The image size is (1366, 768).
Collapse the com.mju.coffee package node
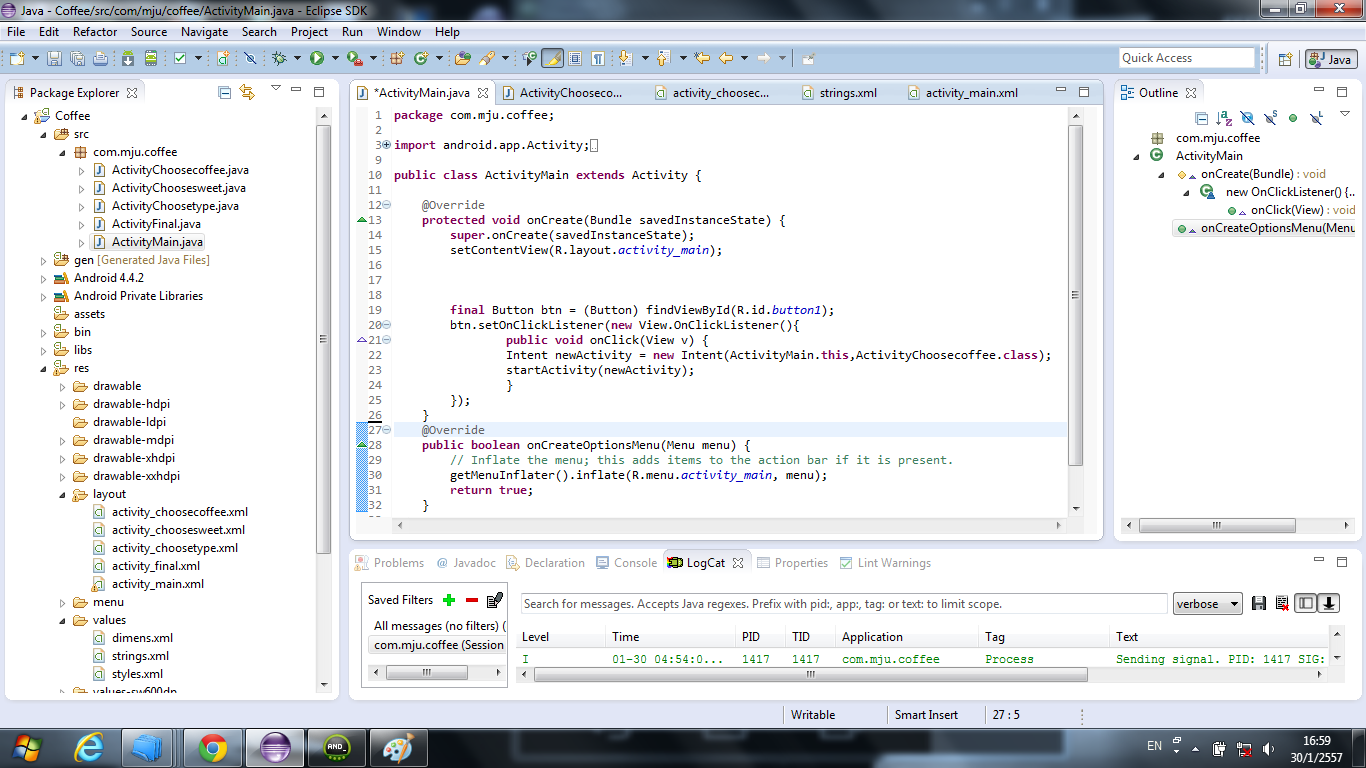62,152
